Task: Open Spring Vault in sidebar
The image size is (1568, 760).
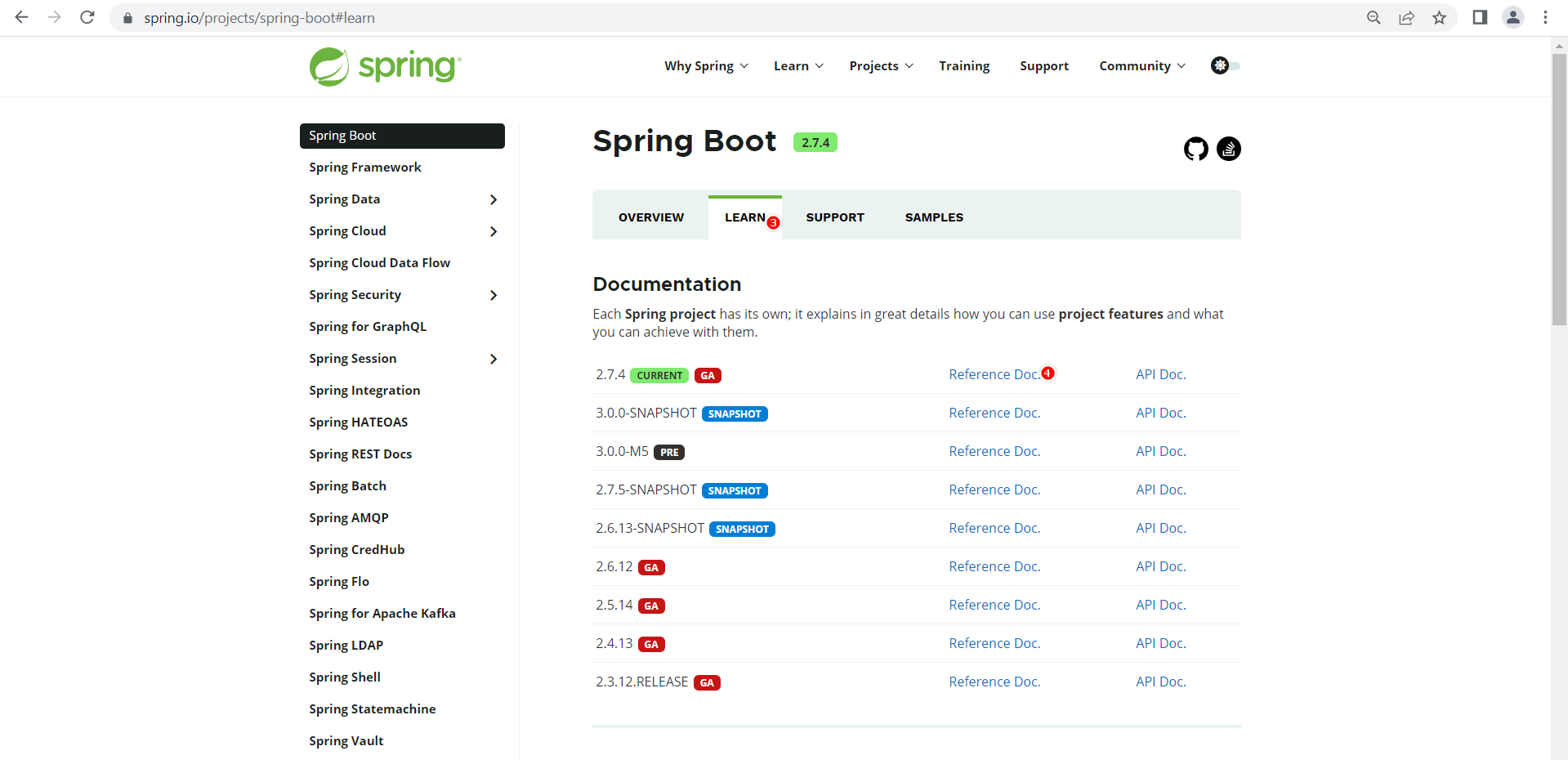Action: click(346, 741)
